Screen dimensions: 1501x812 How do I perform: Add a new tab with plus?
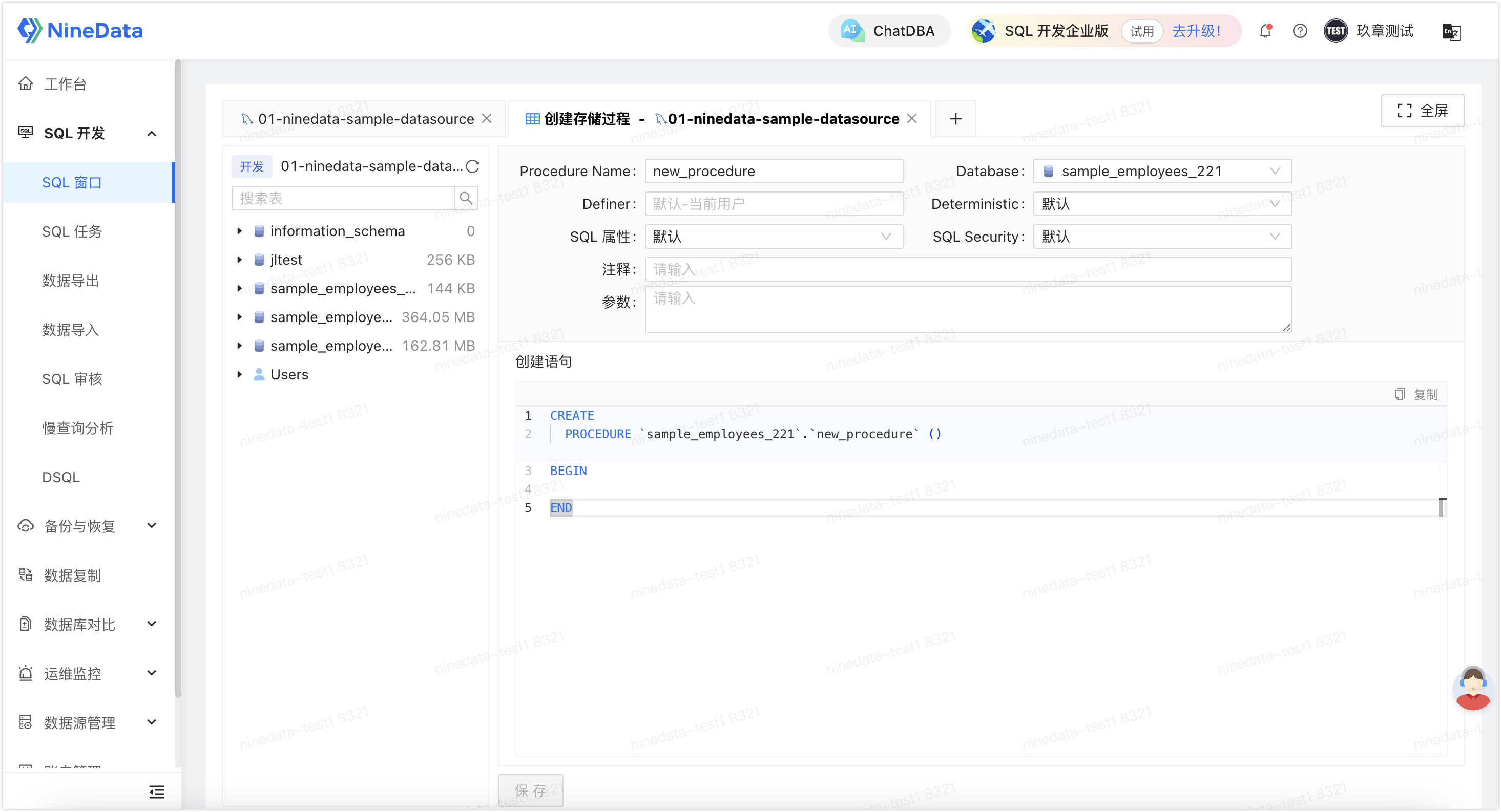point(955,119)
